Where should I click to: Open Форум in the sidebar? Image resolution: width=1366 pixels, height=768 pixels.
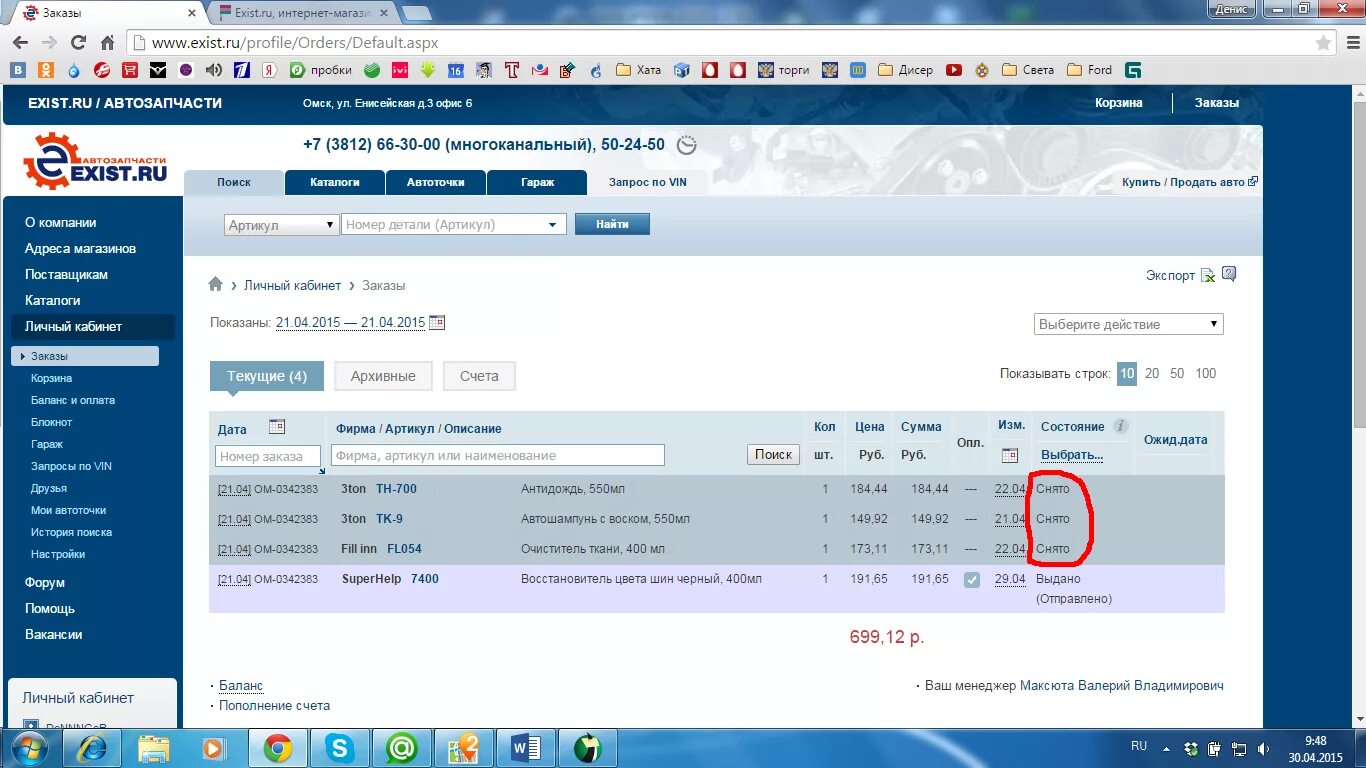[45, 582]
